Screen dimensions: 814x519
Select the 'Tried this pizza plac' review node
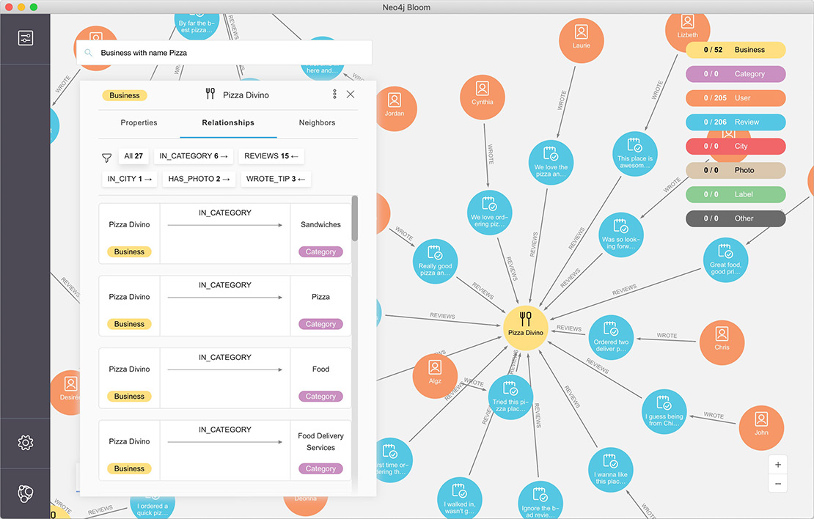[x=510, y=398]
